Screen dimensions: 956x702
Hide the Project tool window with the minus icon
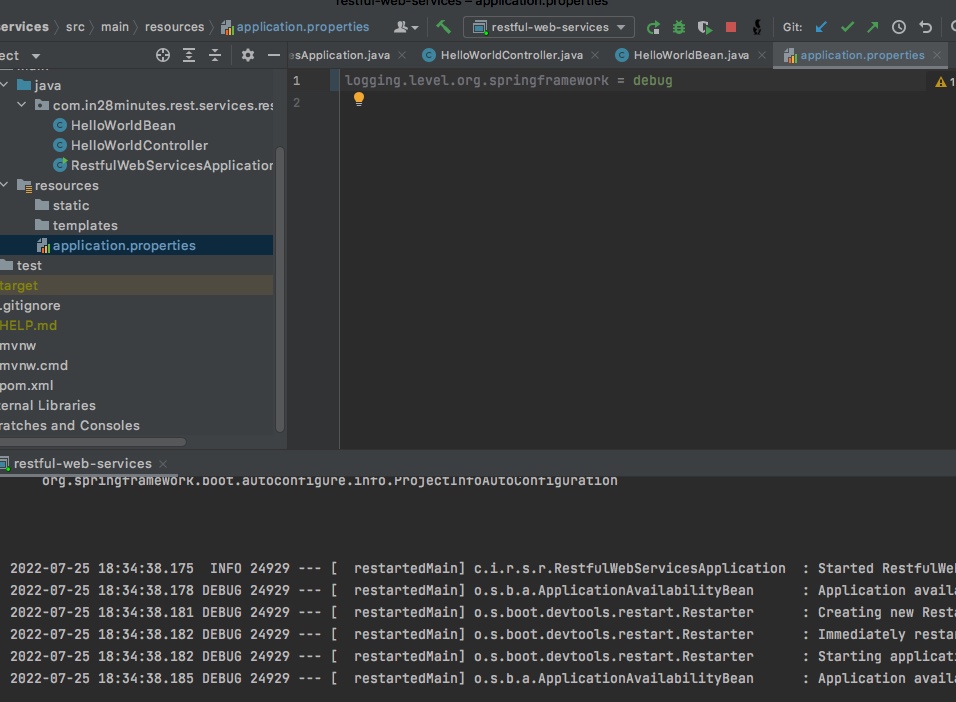point(274,55)
